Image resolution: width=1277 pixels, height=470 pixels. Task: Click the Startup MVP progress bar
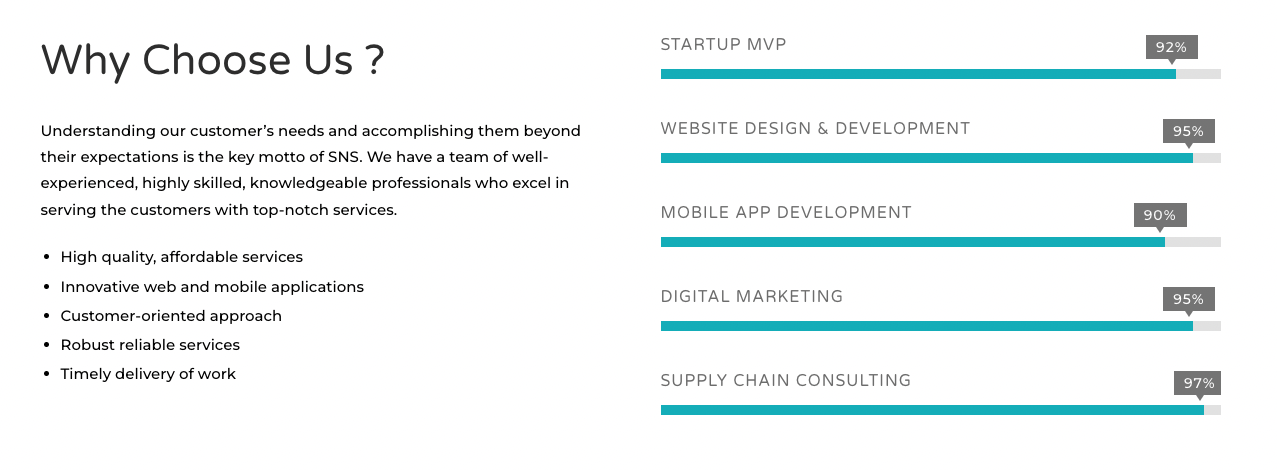click(940, 74)
